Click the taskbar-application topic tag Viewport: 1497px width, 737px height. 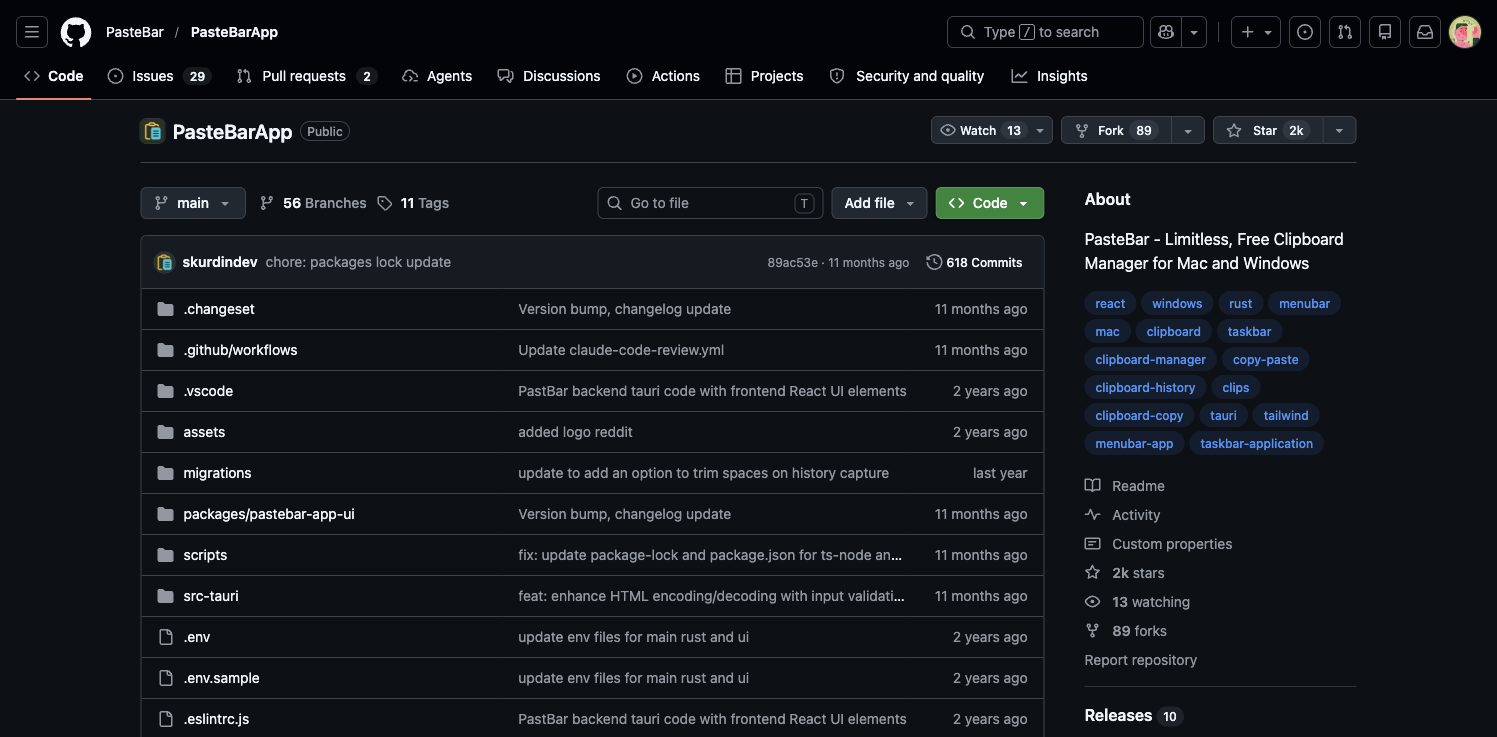[1257, 444]
